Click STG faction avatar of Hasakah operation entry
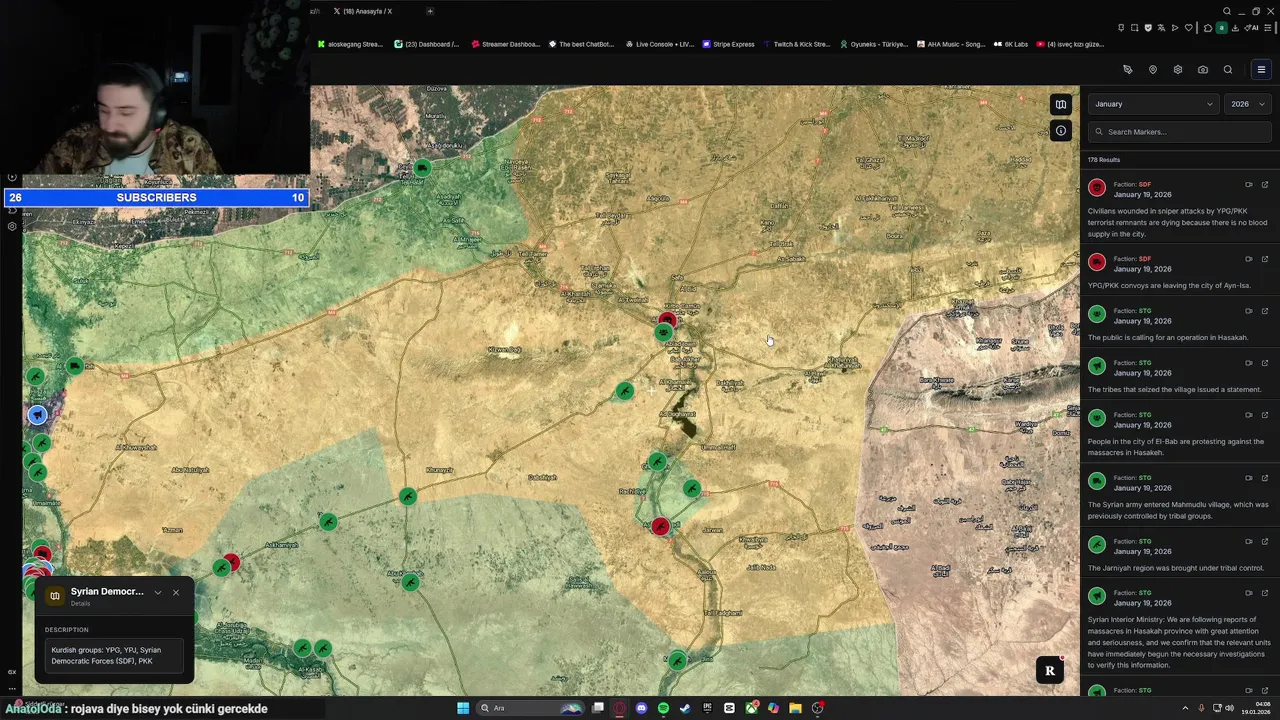This screenshot has height=720, width=1280. (1097, 314)
